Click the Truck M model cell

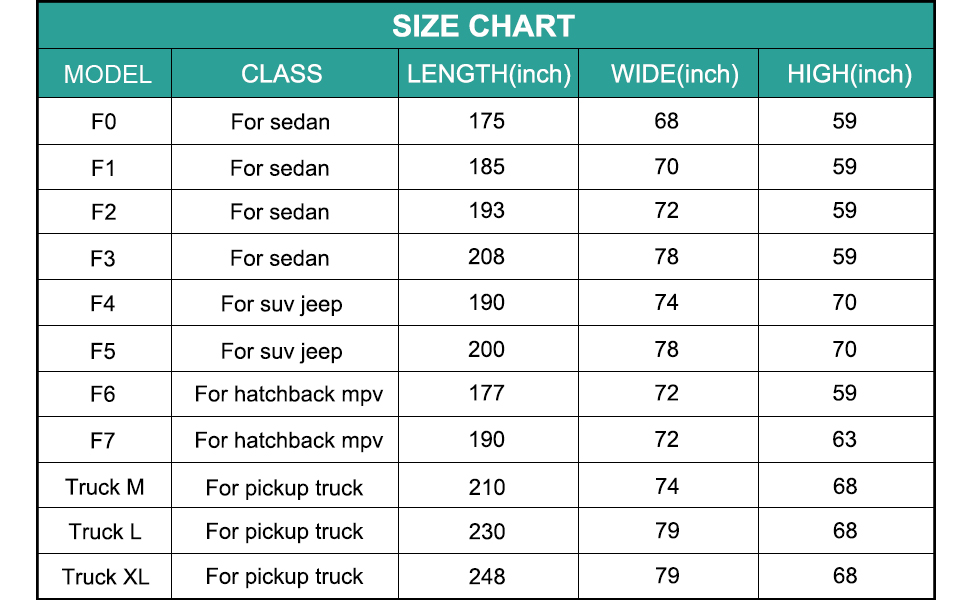105,487
